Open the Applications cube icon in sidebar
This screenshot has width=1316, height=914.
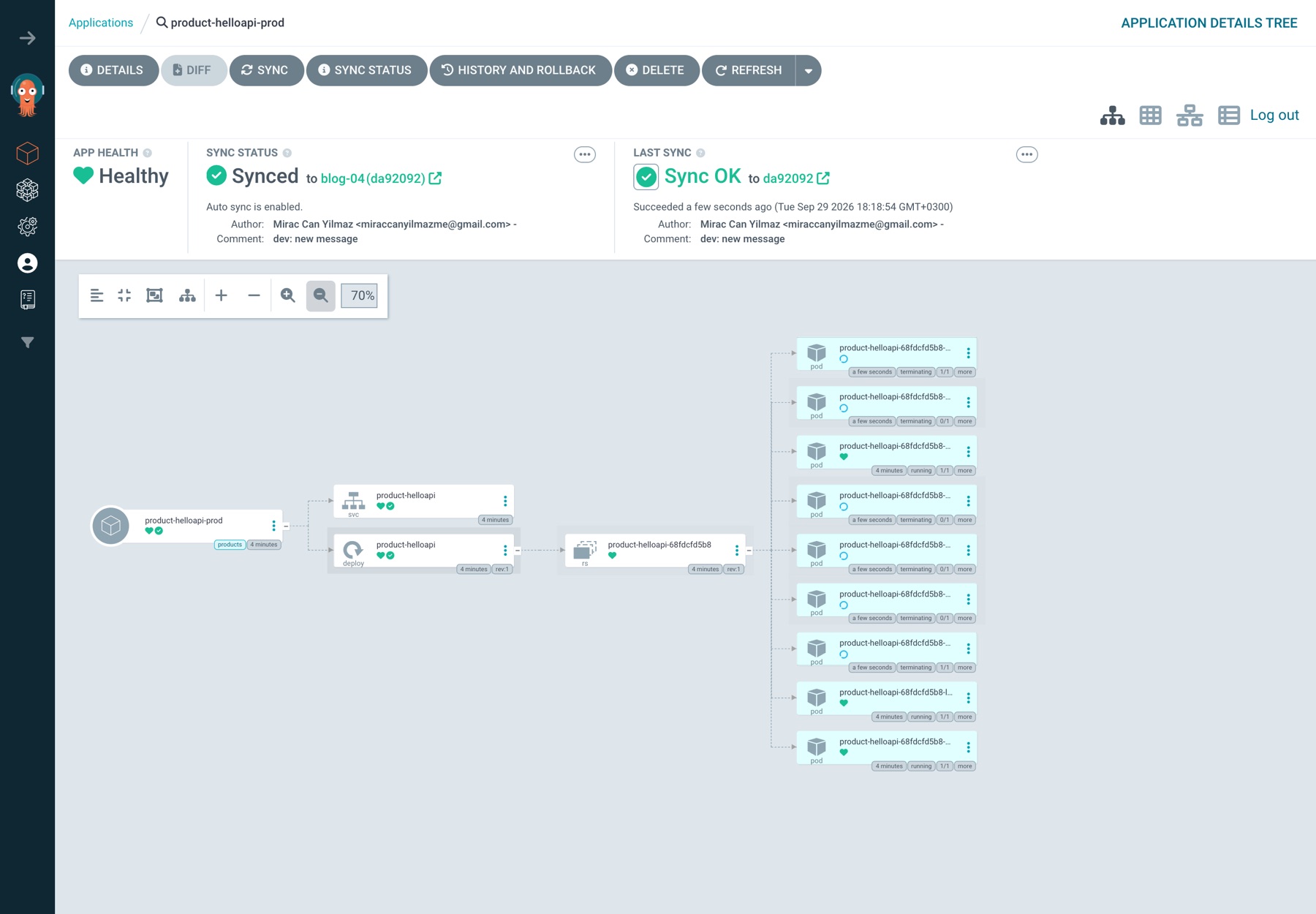coord(28,153)
